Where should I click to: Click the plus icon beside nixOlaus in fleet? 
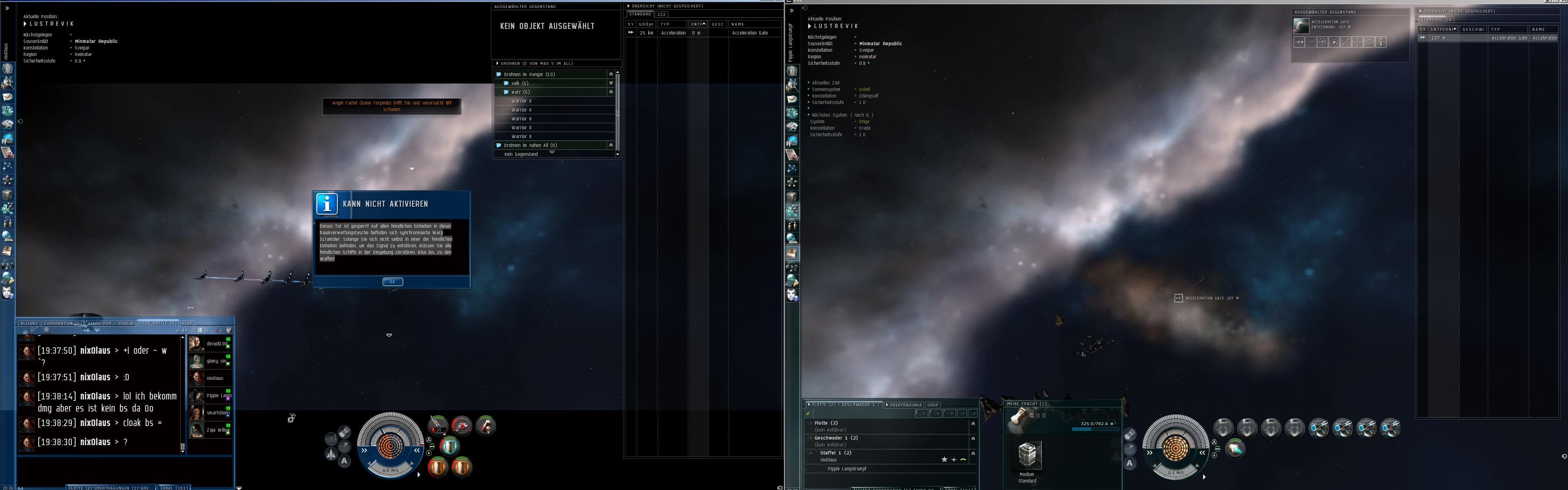point(953,460)
